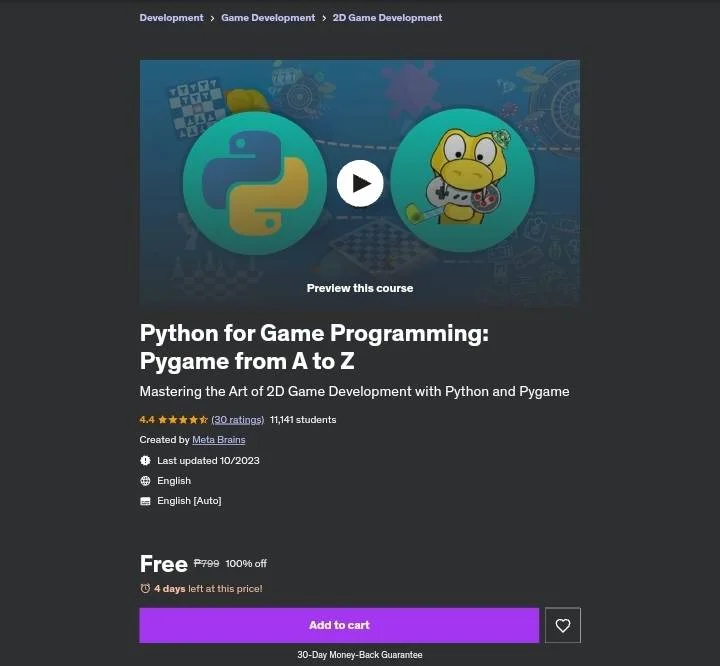The image size is (720, 666).
Task: Click the chevron after Development breadcrumb
Action: click(x=212, y=18)
